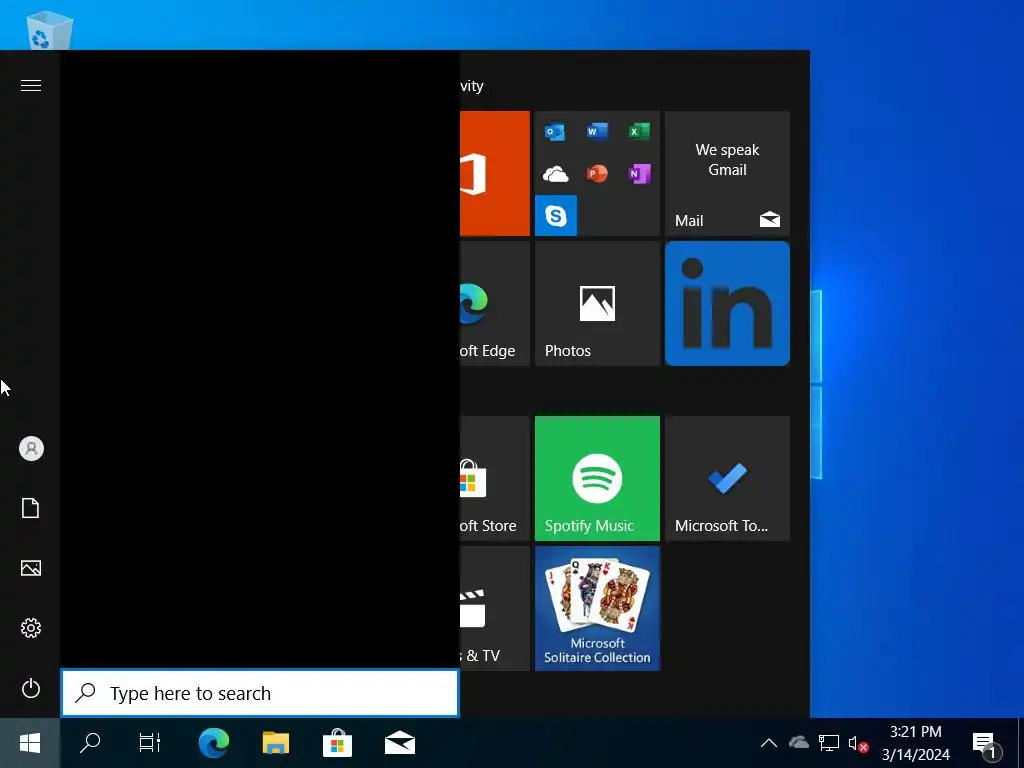Open Settings gear in Start menu

pyautogui.click(x=31, y=628)
